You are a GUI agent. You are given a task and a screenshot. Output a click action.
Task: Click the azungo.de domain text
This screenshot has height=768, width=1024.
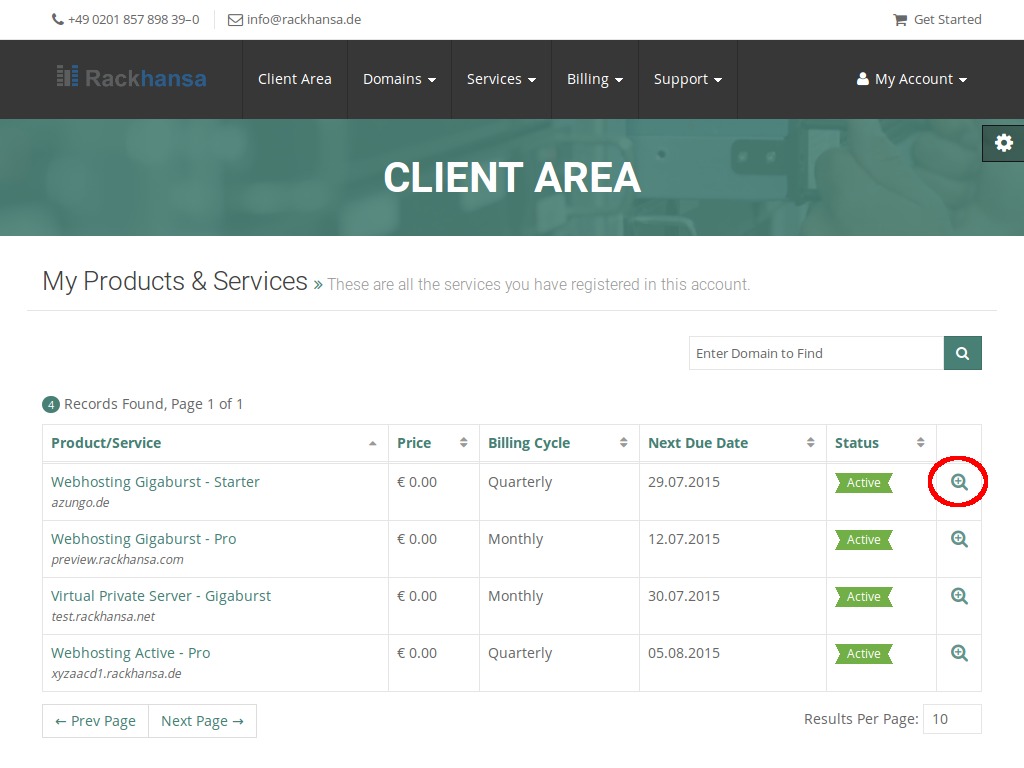point(80,503)
